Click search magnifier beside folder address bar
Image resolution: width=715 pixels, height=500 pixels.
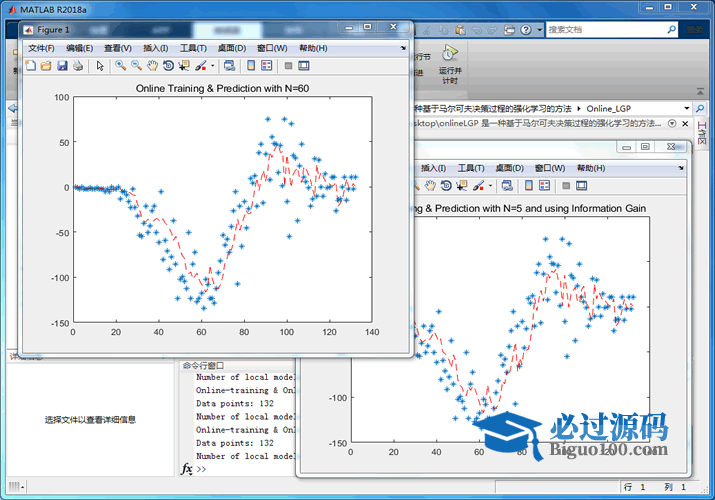(x=699, y=108)
